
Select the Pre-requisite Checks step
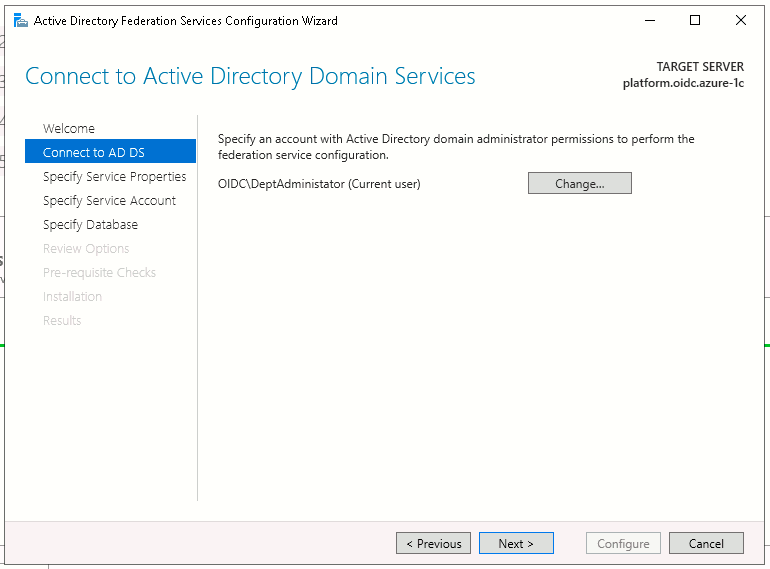coord(99,272)
